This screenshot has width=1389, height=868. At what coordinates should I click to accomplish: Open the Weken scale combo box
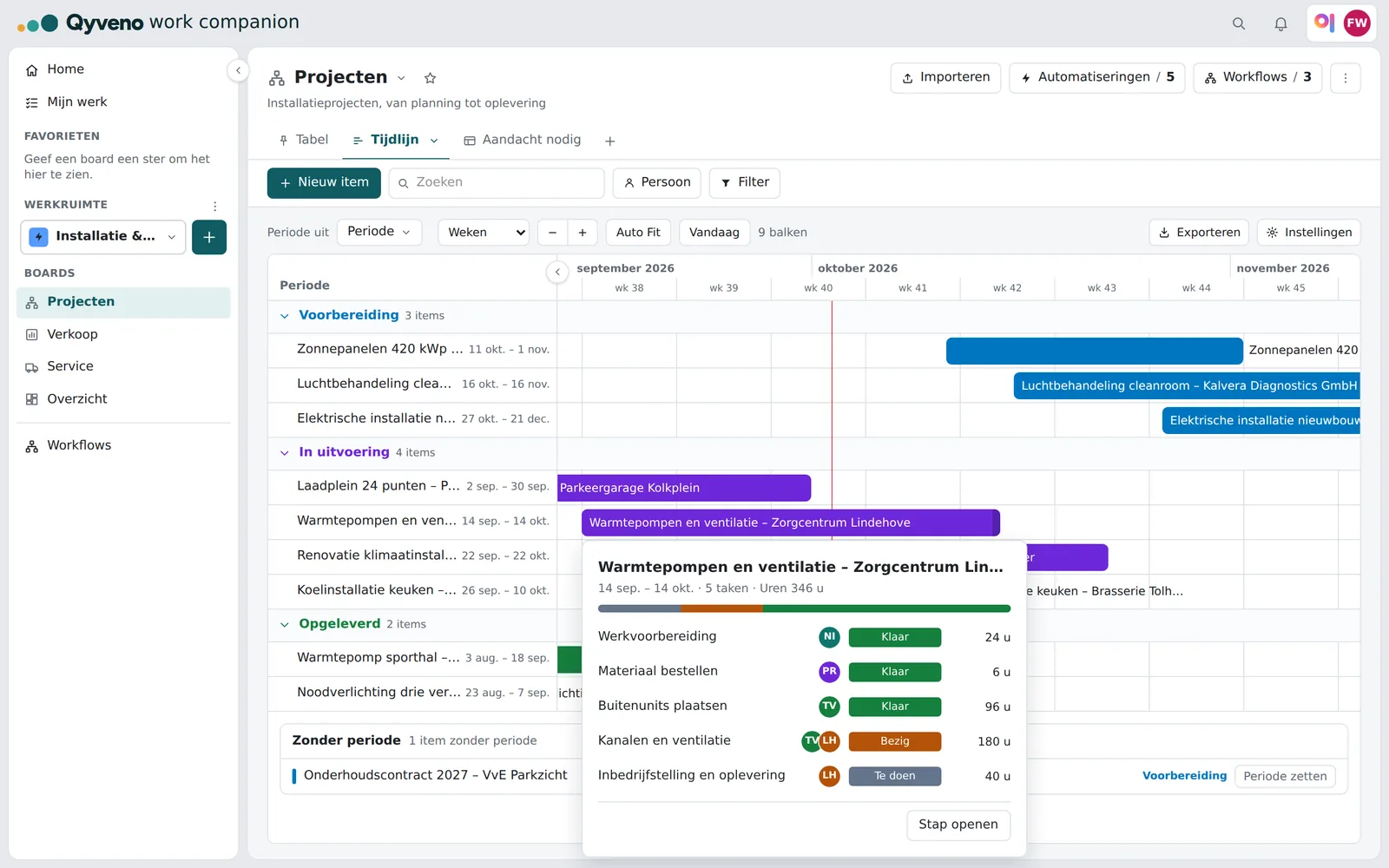click(484, 233)
